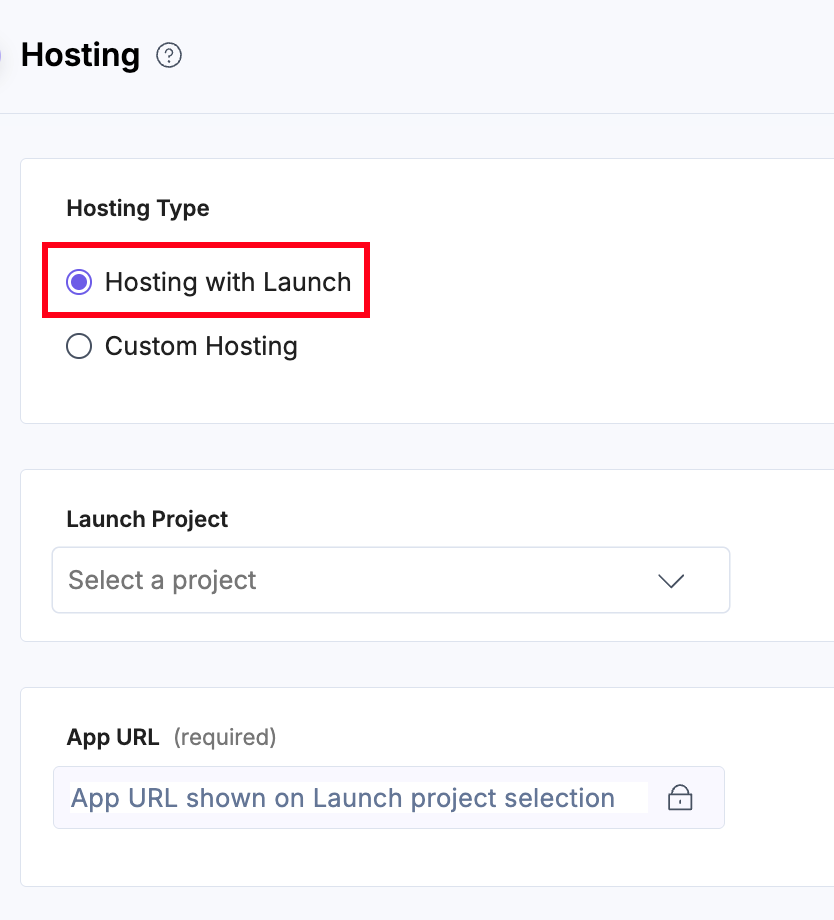Click the down arrow to list available projects
The image size is (834, 920).
pos(672,580)
